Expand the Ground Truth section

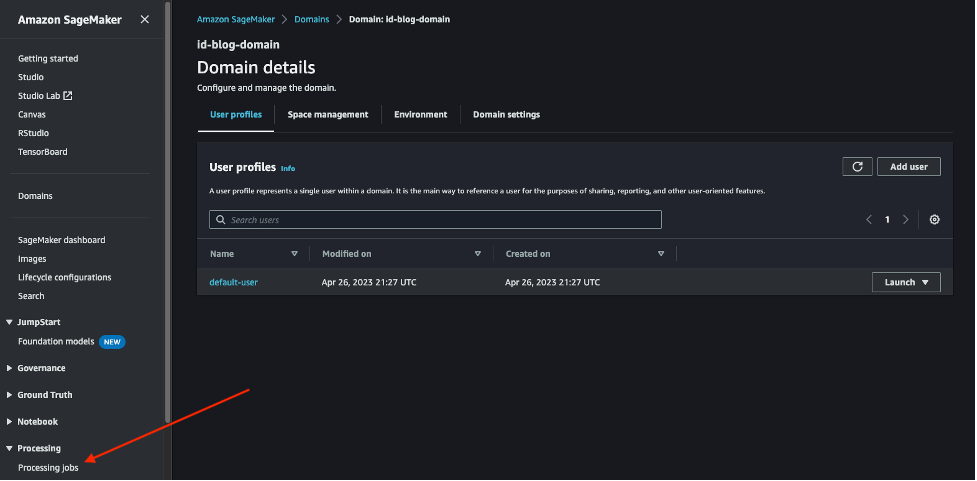pos(9,395)
